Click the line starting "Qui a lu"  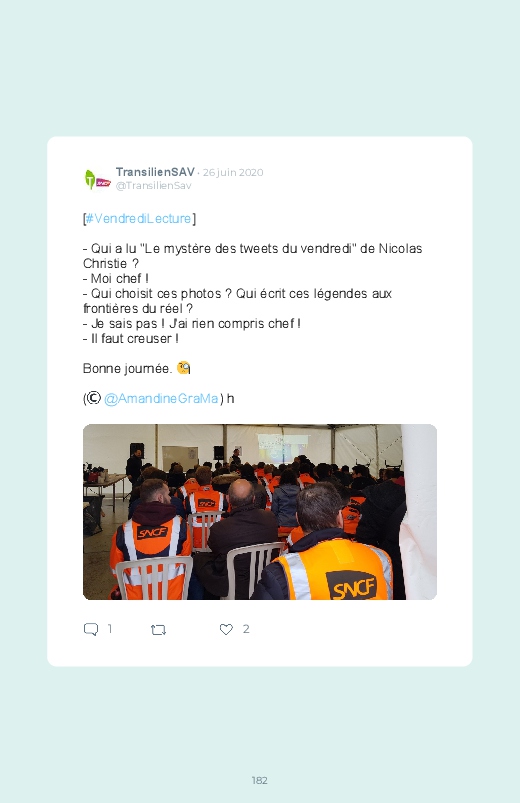tap(253, 256)
